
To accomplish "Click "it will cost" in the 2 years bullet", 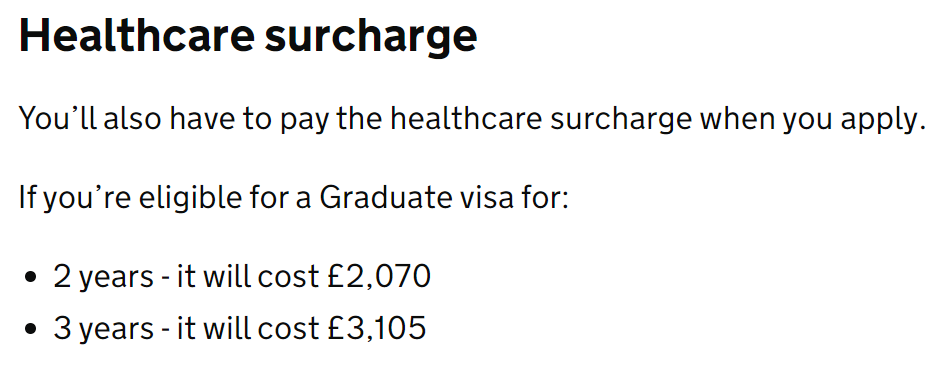I will coord(247,276).
